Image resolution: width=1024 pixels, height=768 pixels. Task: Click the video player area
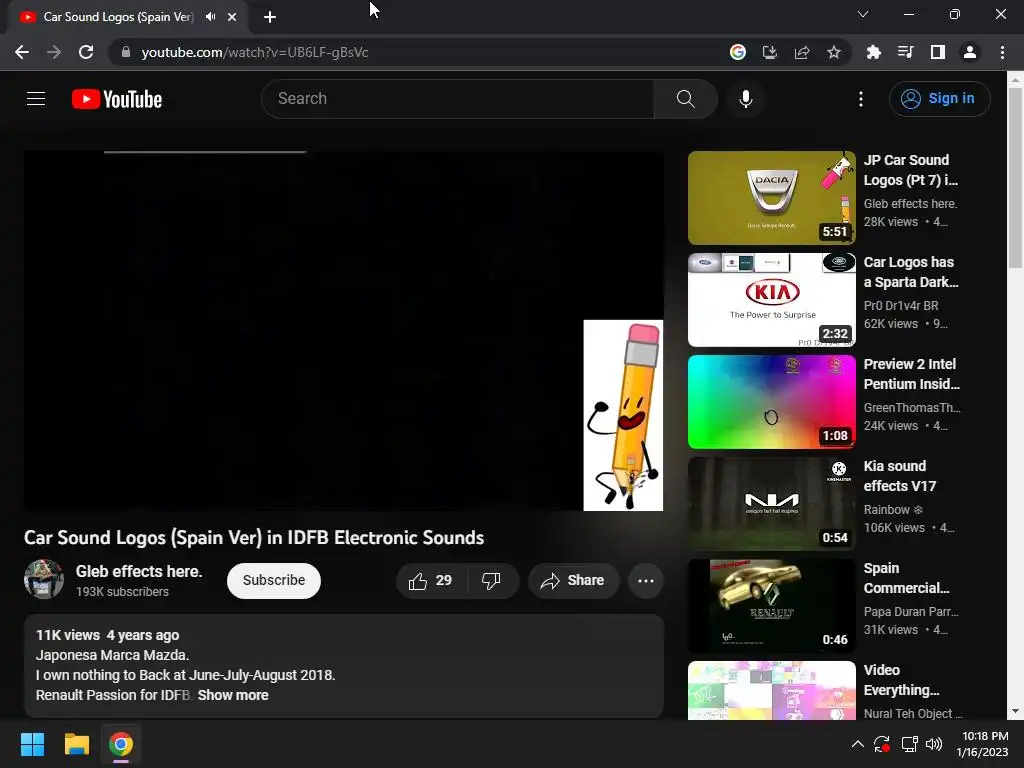[x=344, y=330]
